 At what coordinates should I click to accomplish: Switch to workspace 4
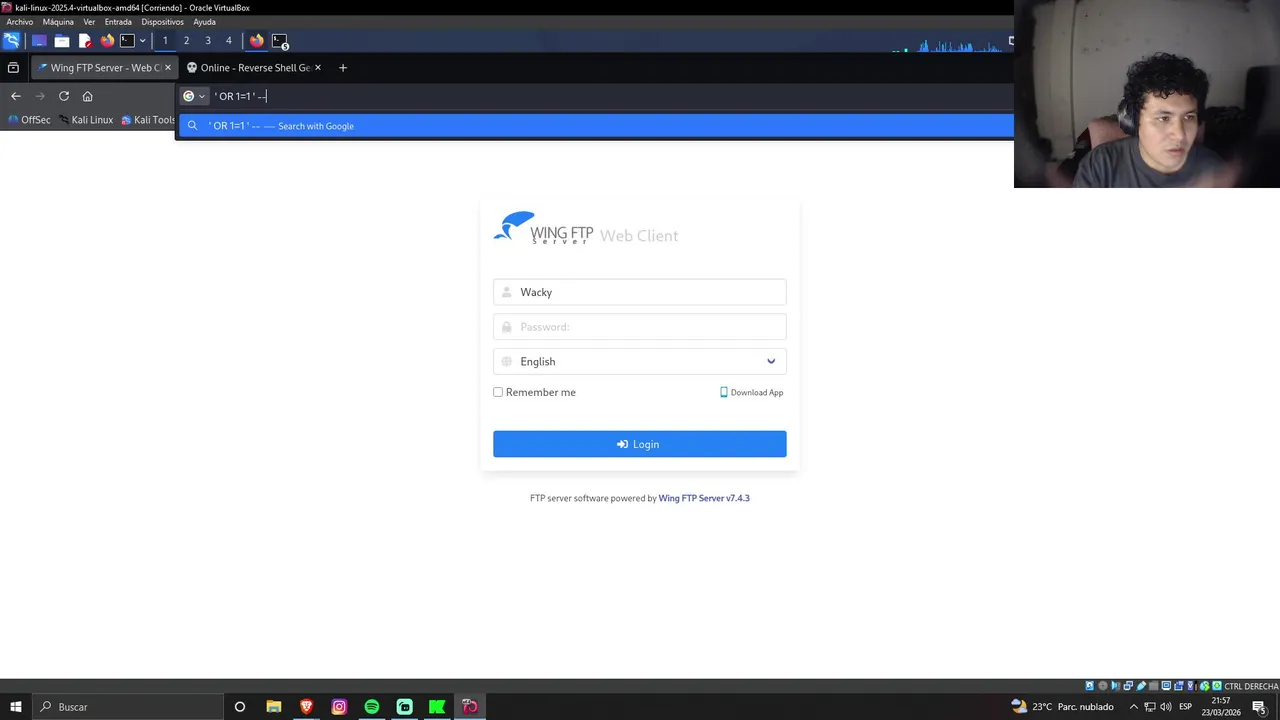point(228,41)
